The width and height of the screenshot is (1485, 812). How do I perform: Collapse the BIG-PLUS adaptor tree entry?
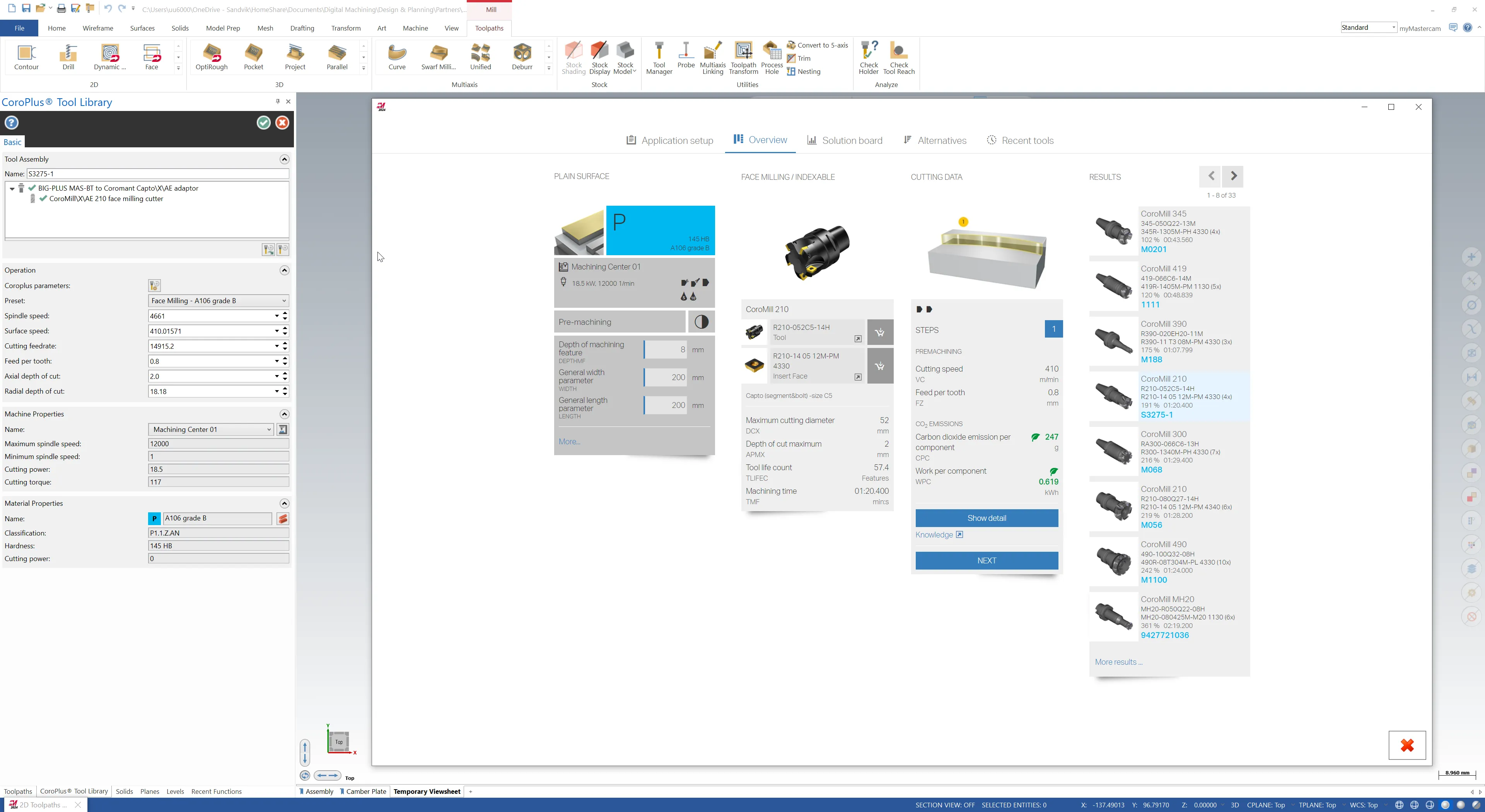point(12,188)
